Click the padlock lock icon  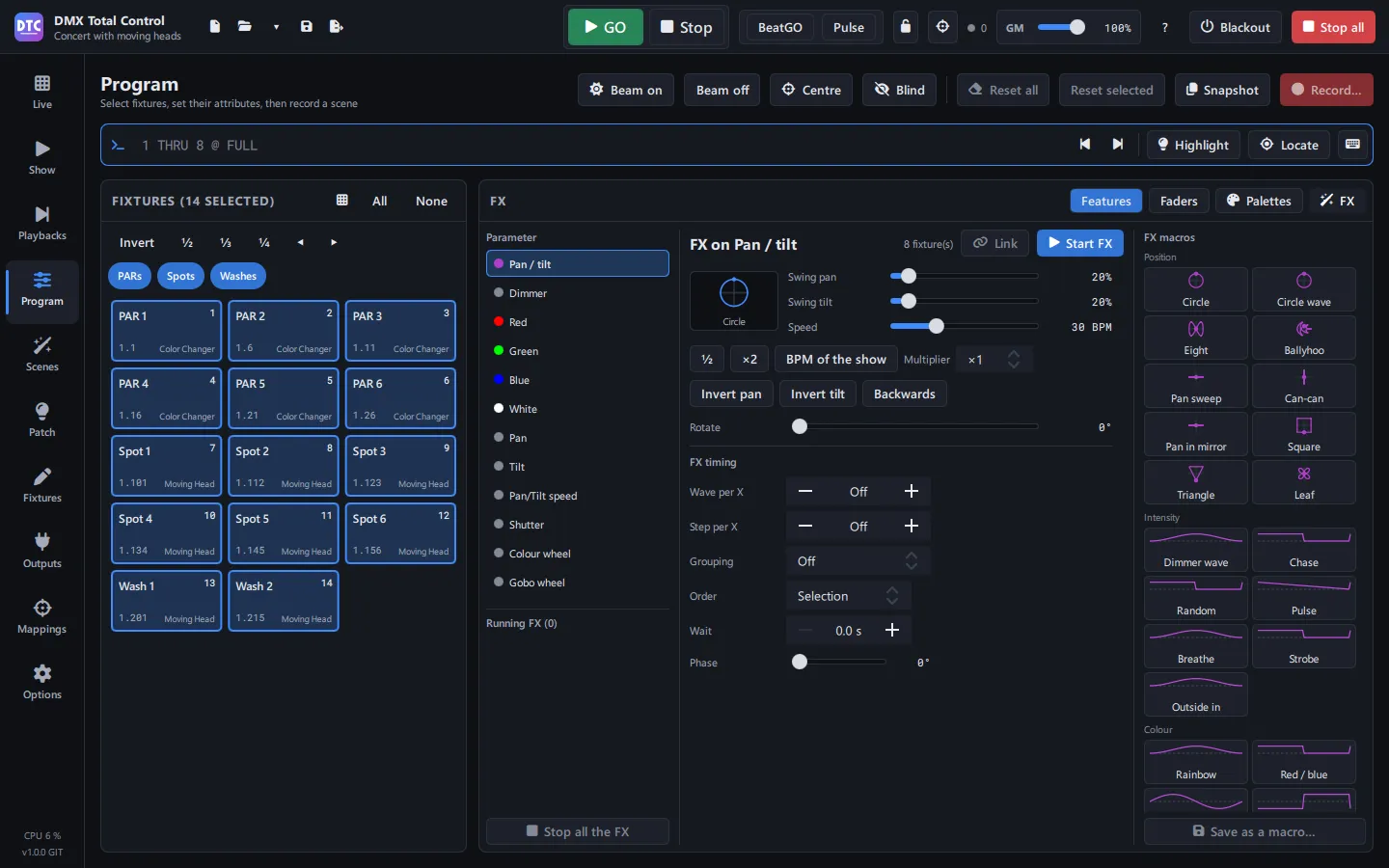[906, 27]
